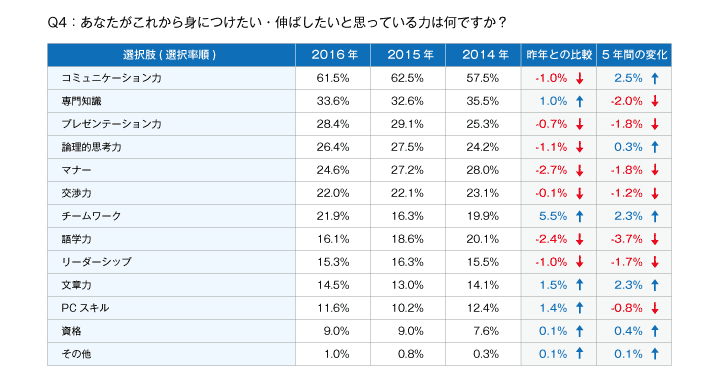Image resolution: width=717 pixels, height=384 pixels.
Task: Click the Q4 question title text
Action: (x=277, y=22)
